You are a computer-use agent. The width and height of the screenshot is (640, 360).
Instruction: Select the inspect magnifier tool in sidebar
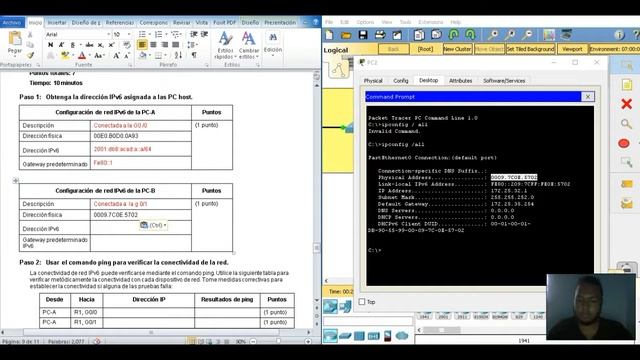click(x=626, y=124)
